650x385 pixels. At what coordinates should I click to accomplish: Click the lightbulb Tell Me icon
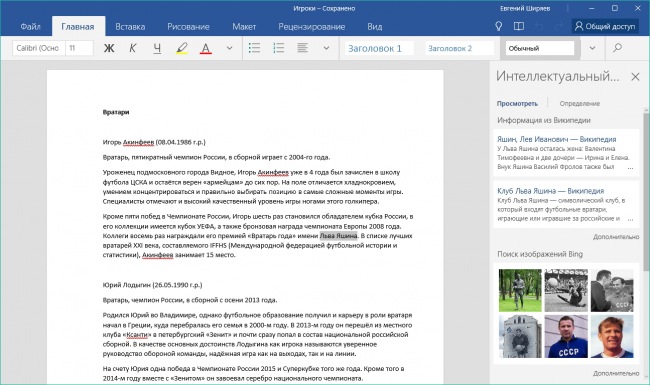pos(499,27)
